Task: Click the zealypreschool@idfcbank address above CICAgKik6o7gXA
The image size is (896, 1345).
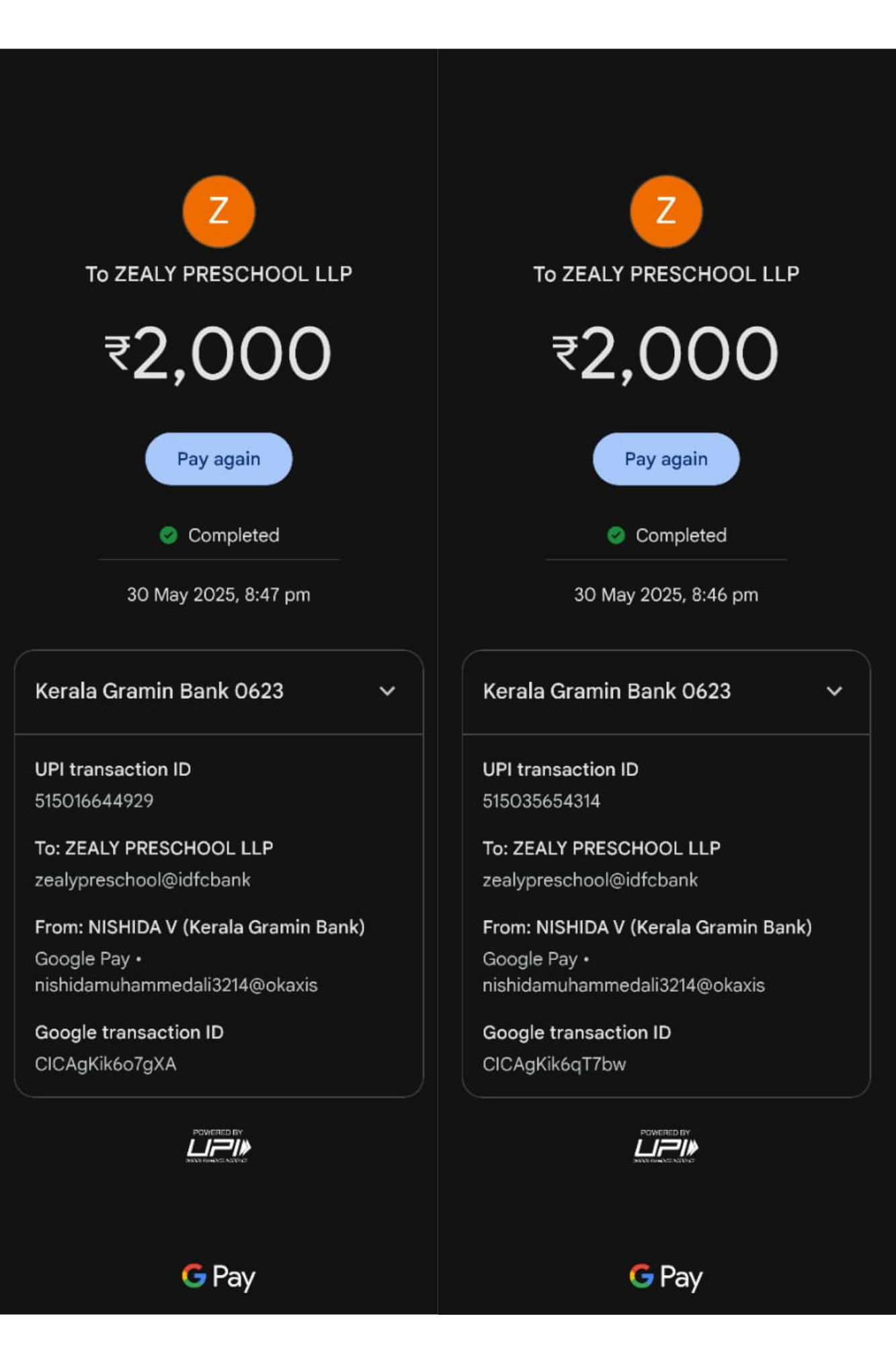Action: [142, 880]
